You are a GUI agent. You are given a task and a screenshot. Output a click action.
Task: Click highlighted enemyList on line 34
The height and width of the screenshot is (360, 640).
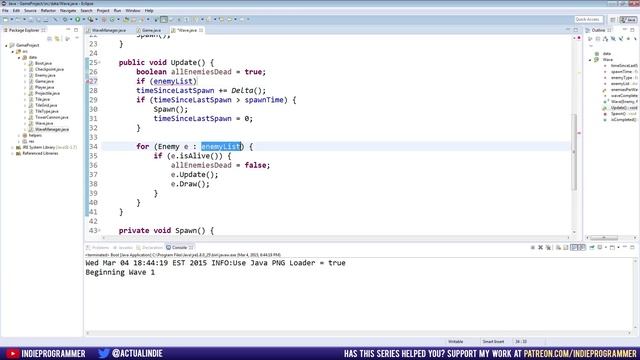click(x=221, y=147)
